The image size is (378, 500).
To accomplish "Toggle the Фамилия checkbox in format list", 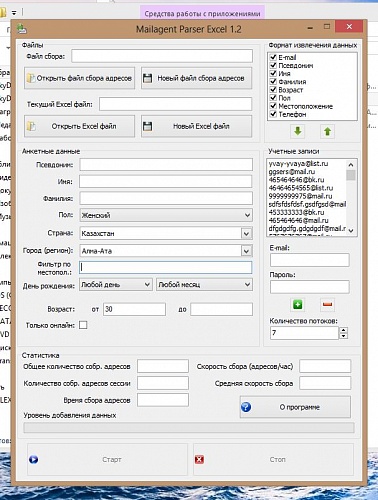I will coord(273,81).
